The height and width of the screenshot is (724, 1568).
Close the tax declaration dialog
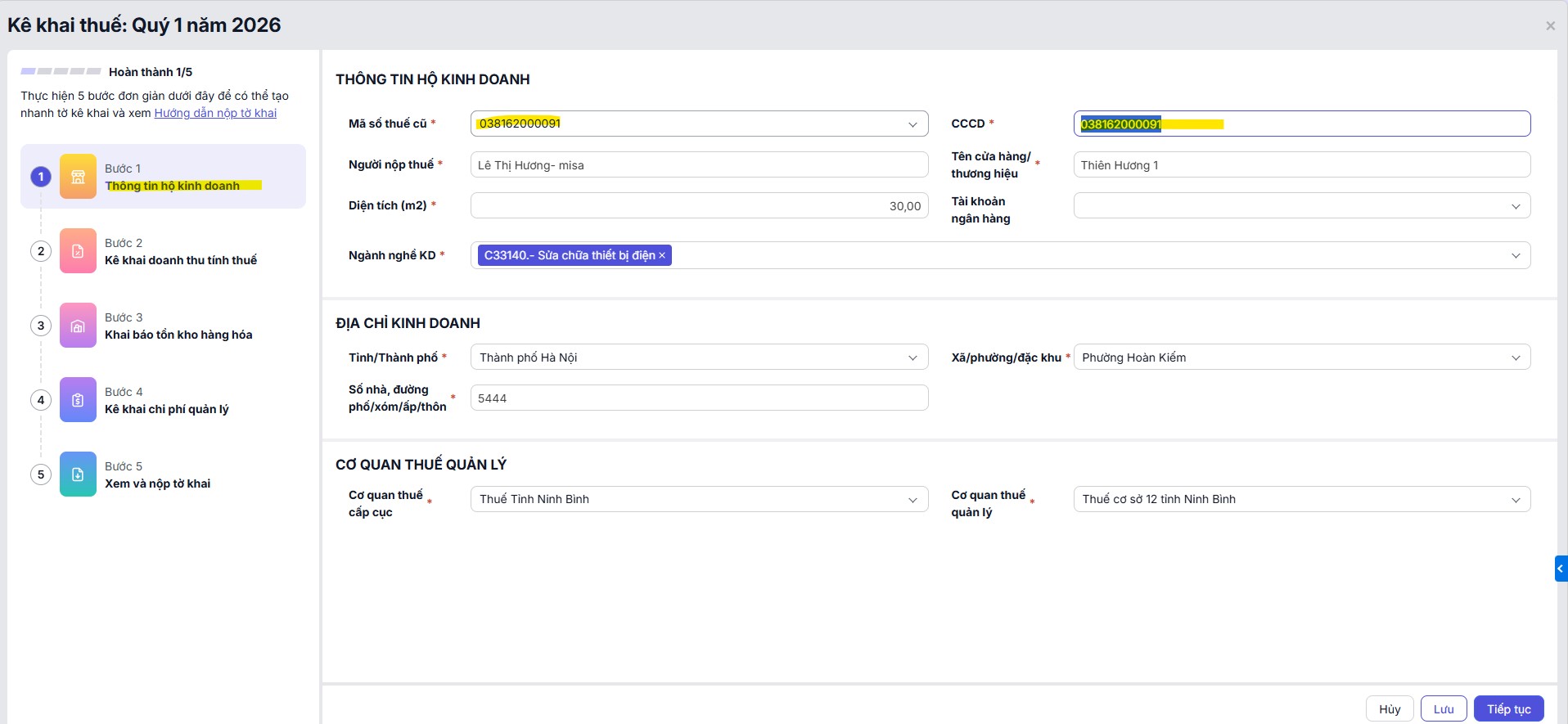point(1550,26)
